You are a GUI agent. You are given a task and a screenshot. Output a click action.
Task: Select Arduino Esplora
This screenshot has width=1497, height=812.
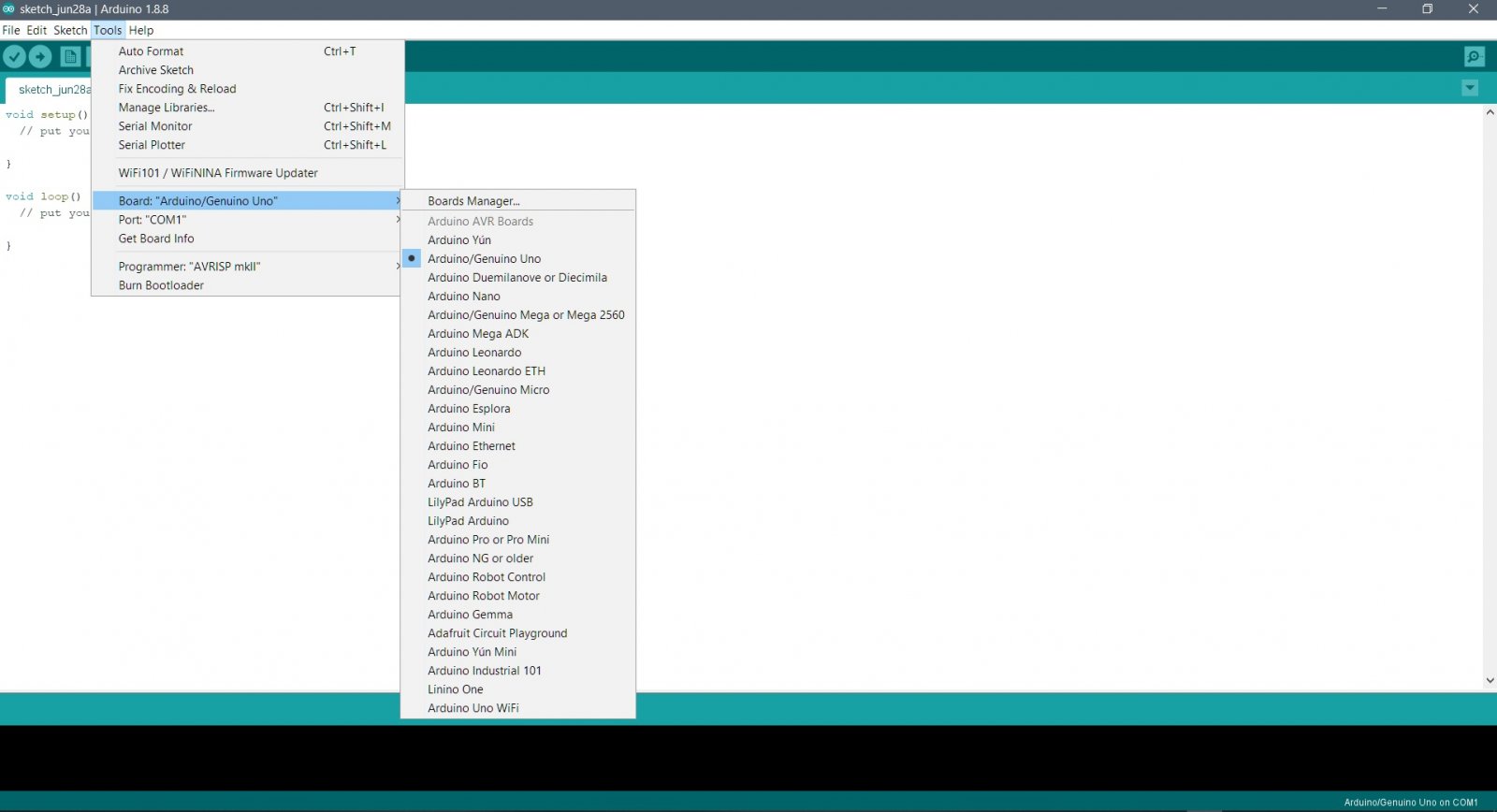pyautogui.click(x=517, y=408)
